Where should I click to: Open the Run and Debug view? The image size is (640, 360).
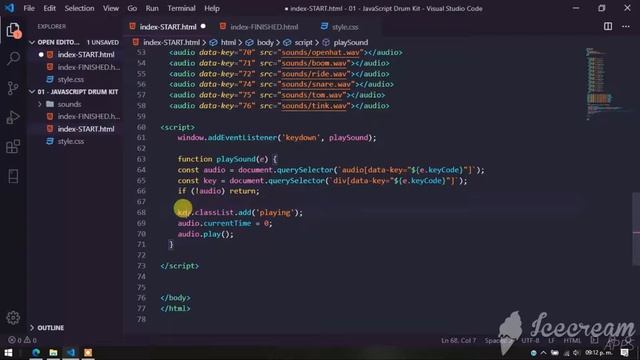coord(13,117)
